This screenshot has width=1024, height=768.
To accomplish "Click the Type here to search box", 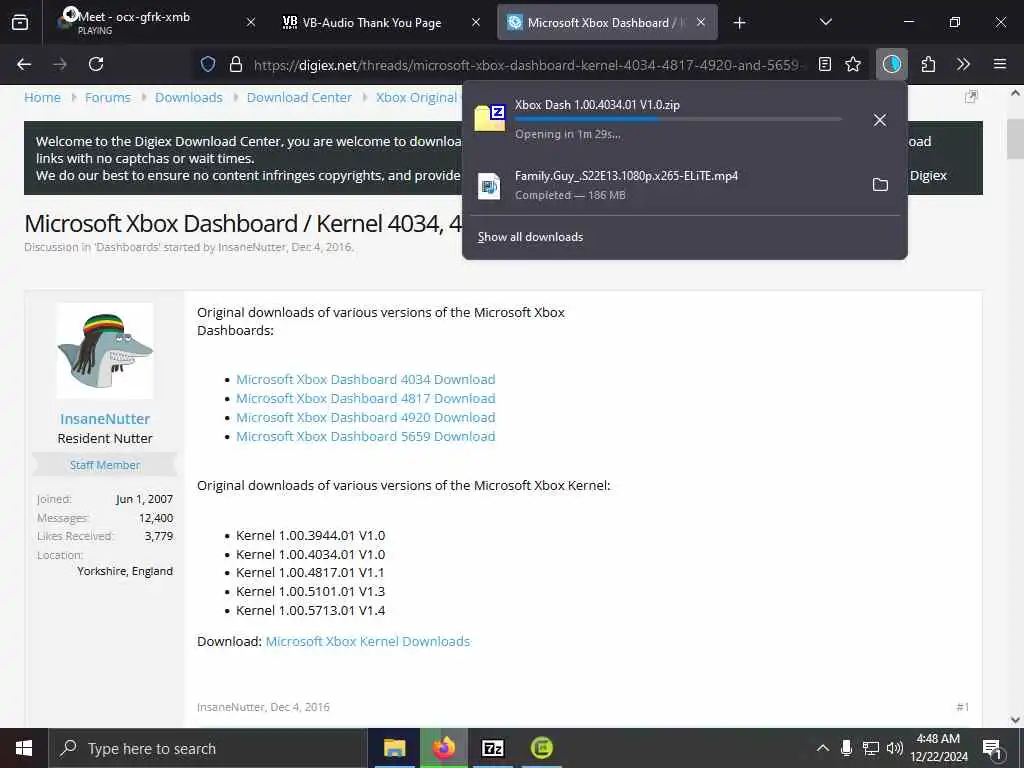I will coord(208,748).
